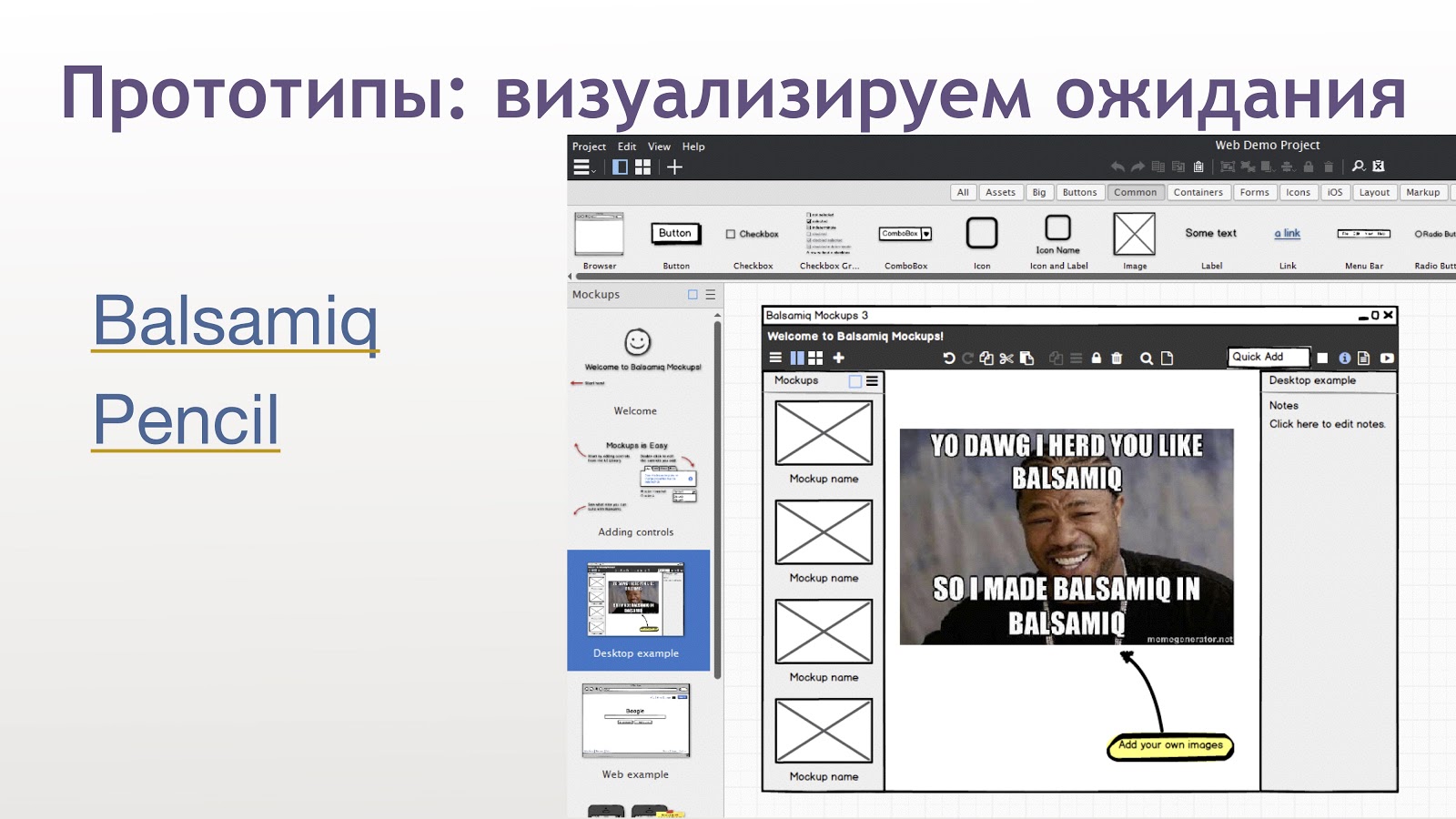Click the lock icon in the toolbar

tap(1095, 358)
